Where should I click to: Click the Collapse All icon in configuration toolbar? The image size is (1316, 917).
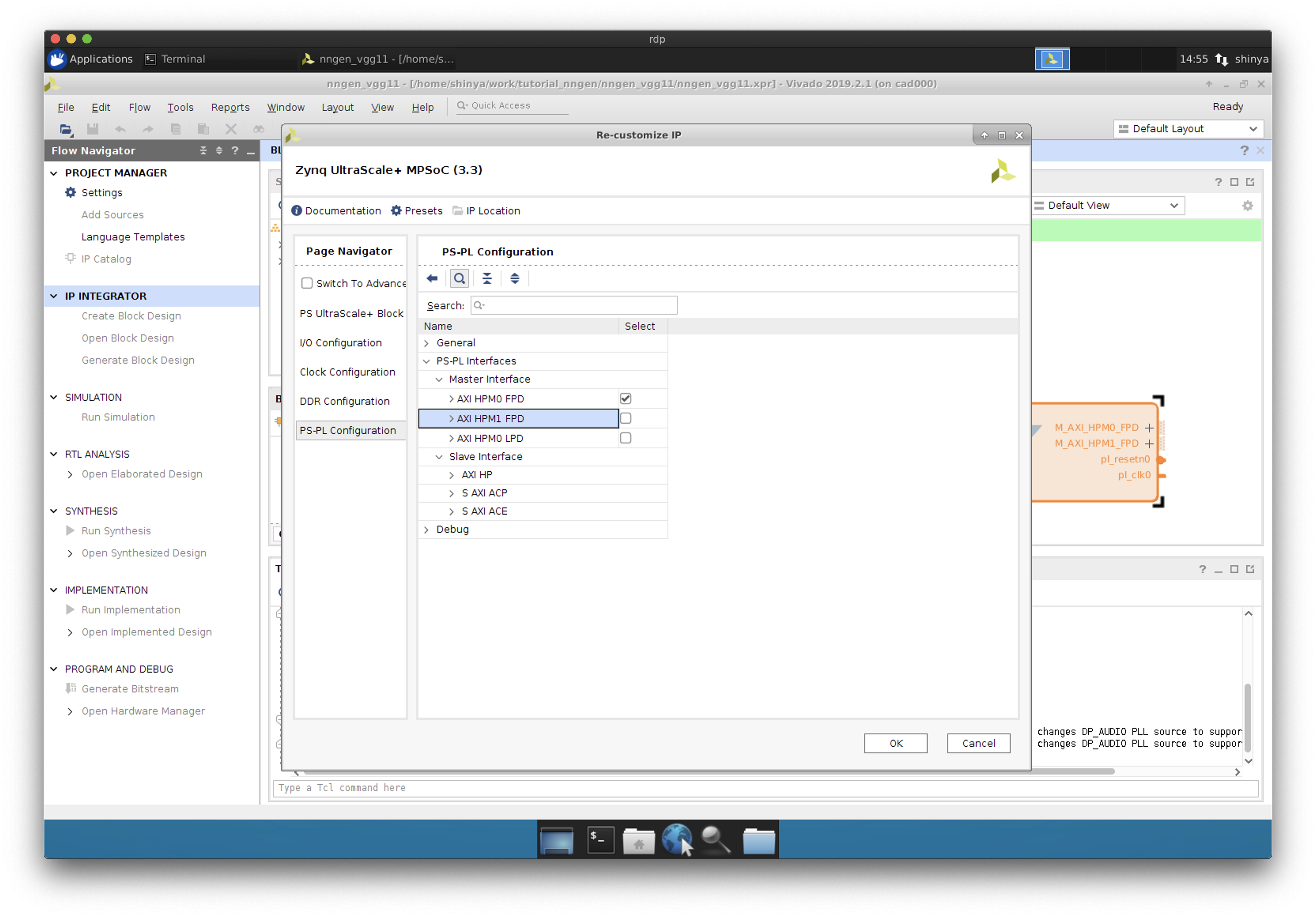click(487, 278)
